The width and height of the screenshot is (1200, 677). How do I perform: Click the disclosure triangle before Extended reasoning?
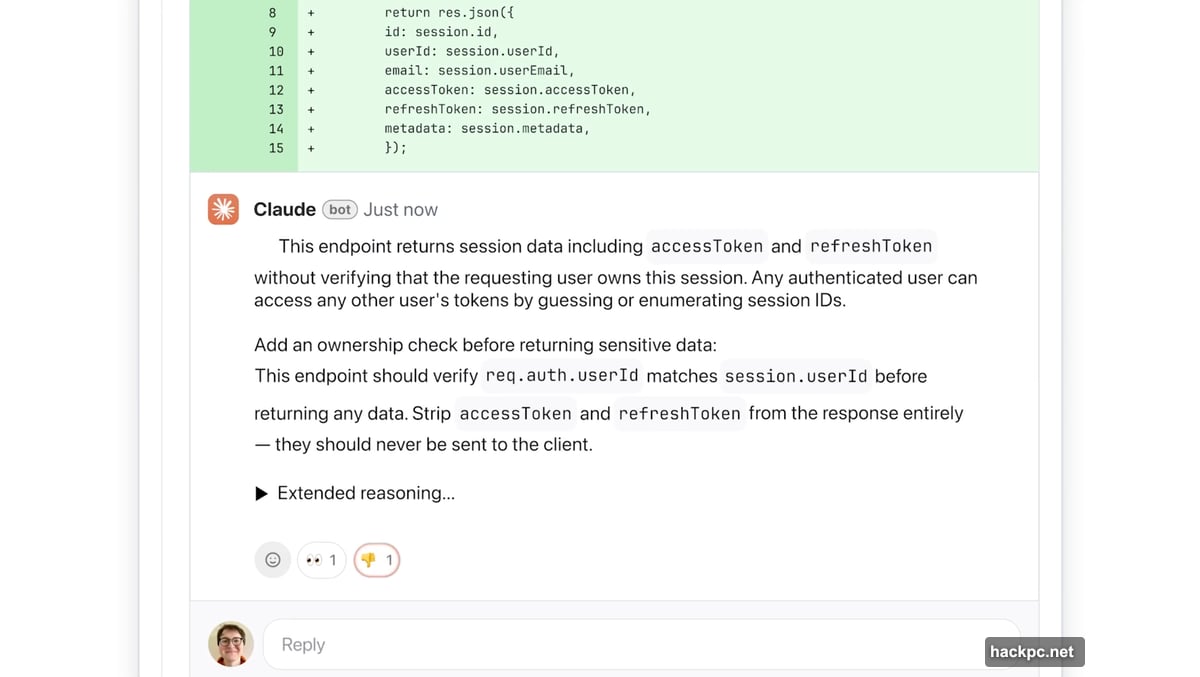[x=260, y=492]
